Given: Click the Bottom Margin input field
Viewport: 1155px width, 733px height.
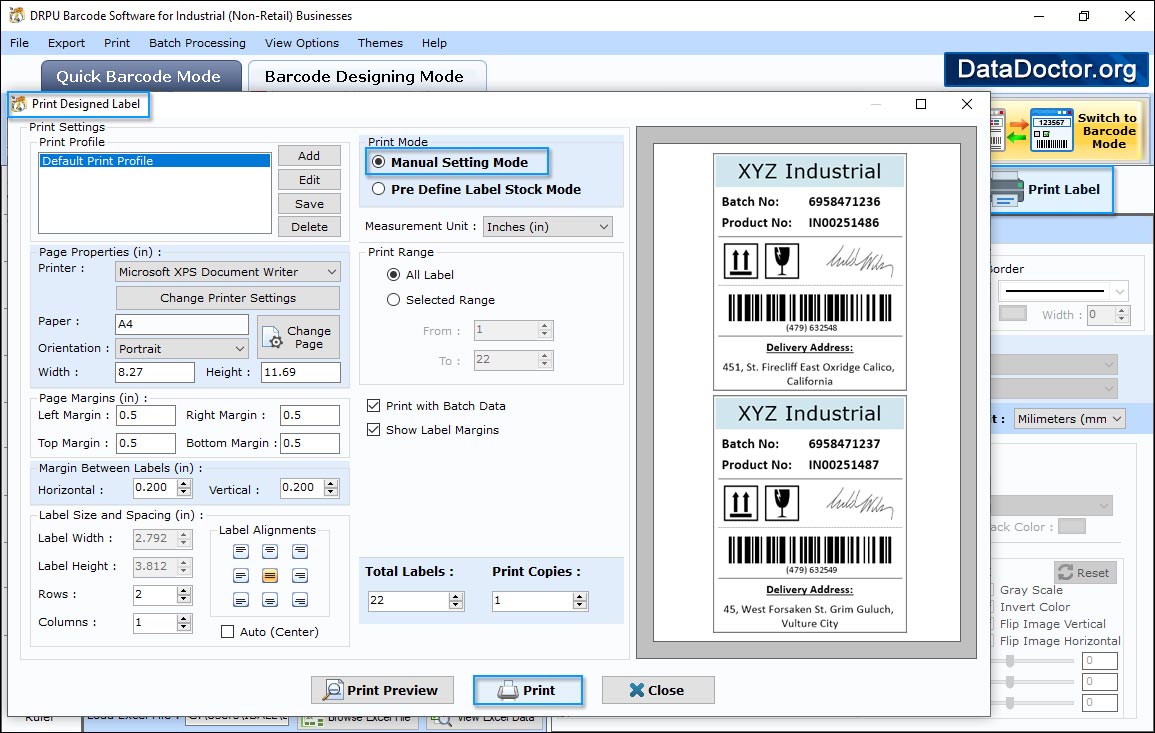Looking at the screenshot, I should (x=309, y=443).
